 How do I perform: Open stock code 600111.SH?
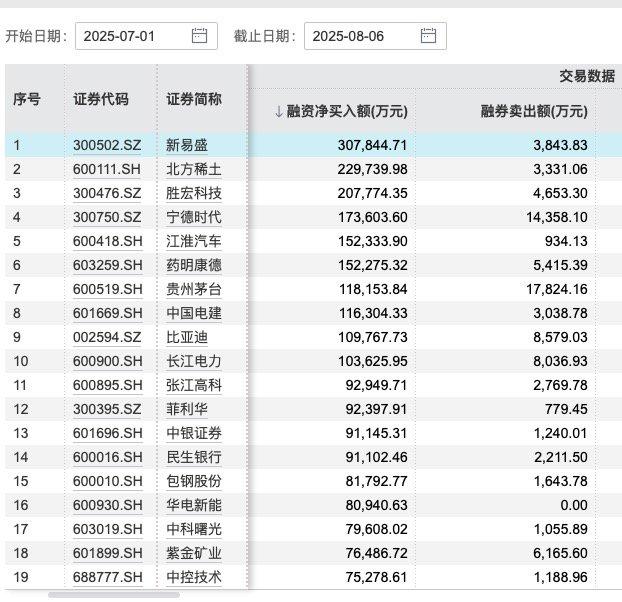pyautogui.click(x=107, y=169)
